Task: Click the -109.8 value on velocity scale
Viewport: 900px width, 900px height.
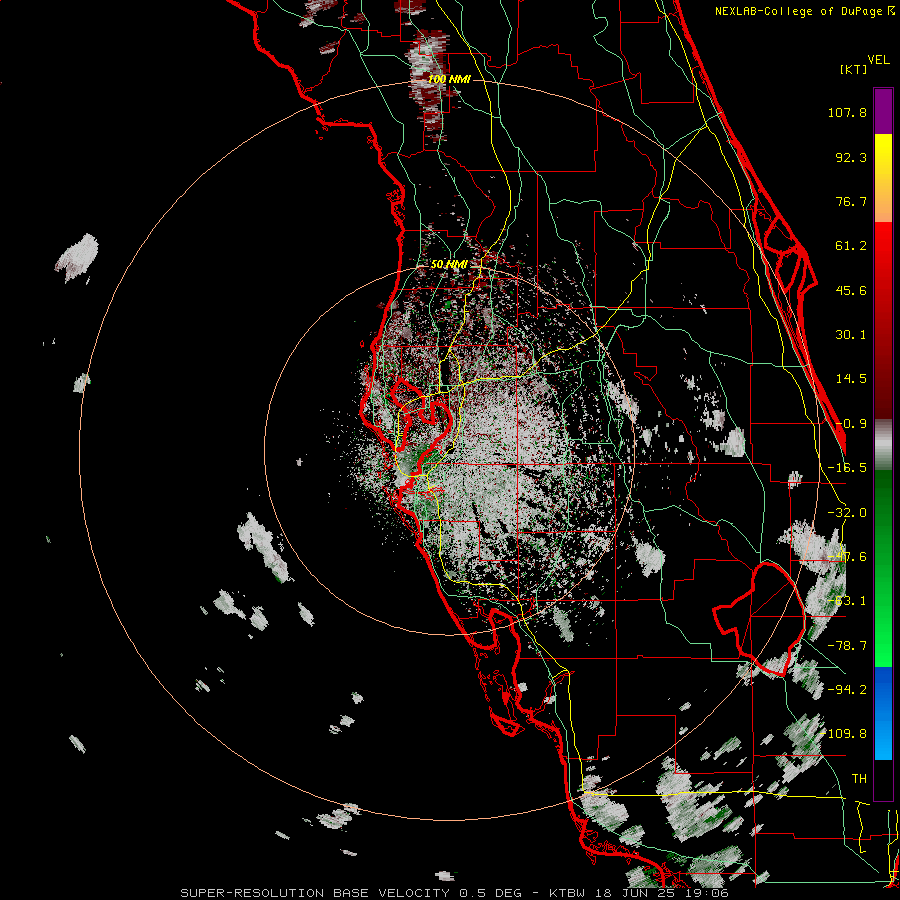Action: click(845, 734)
